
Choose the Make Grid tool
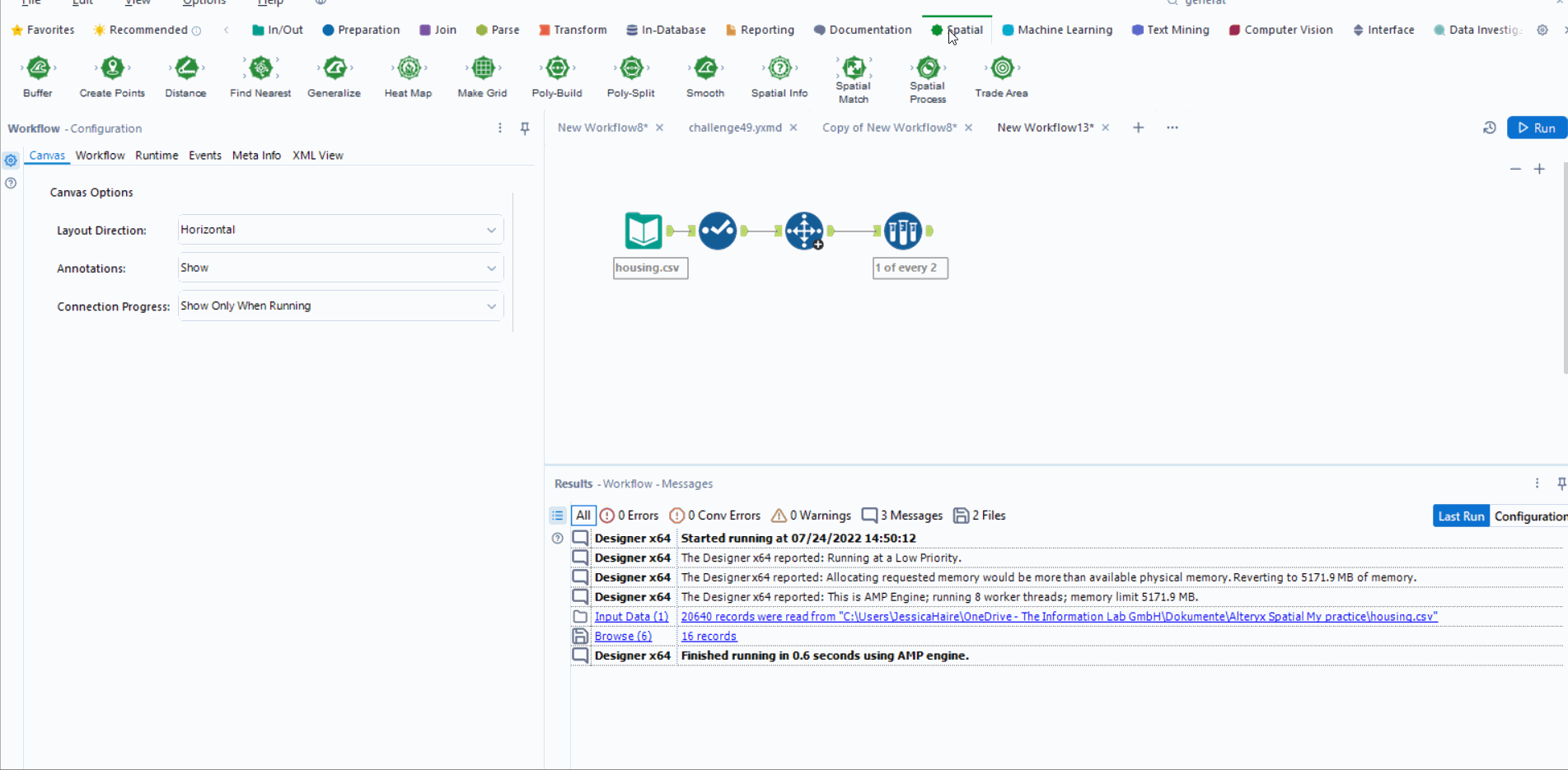(x=483, y=68)
